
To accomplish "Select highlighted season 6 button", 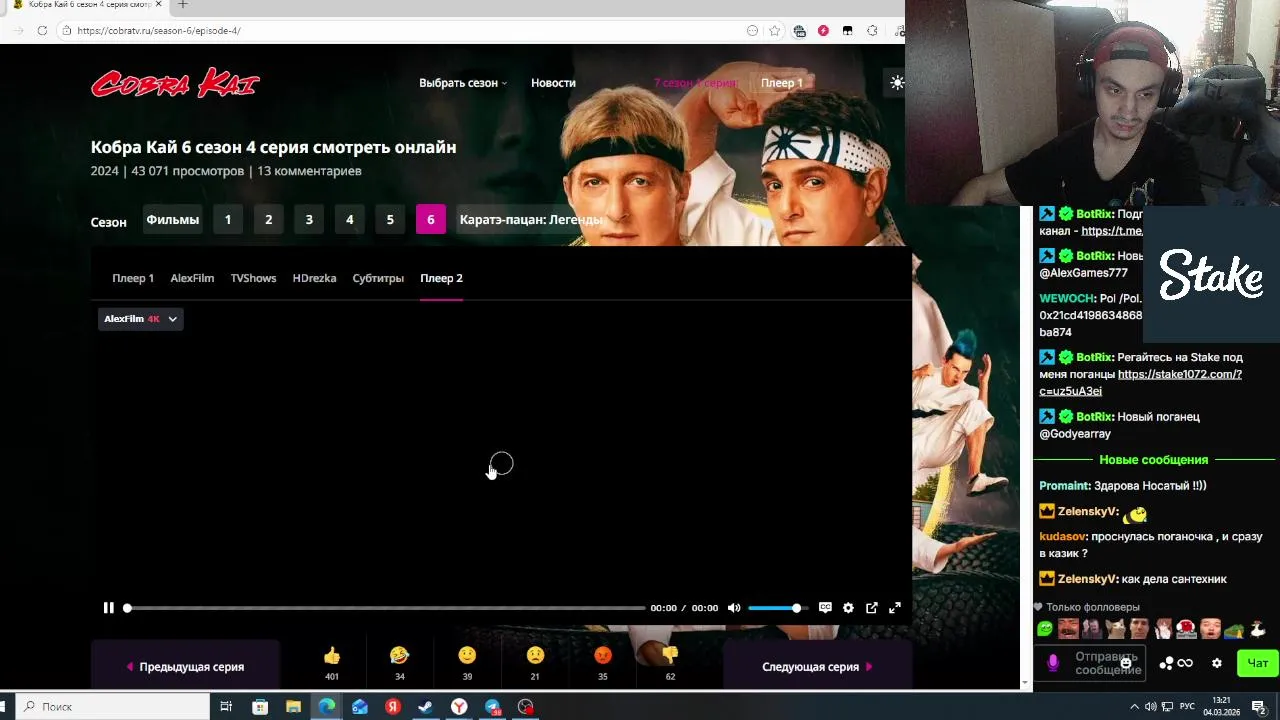I will tap(431, 220).
